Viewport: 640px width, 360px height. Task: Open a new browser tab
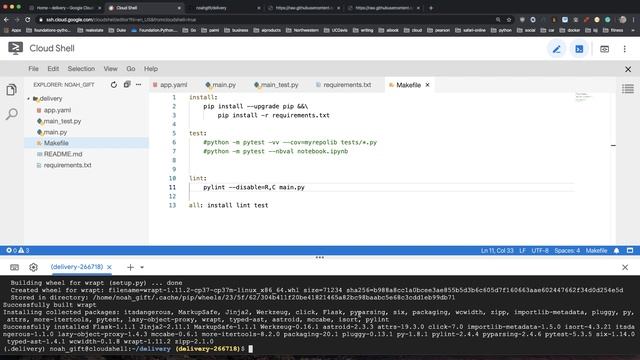(431, 8)
